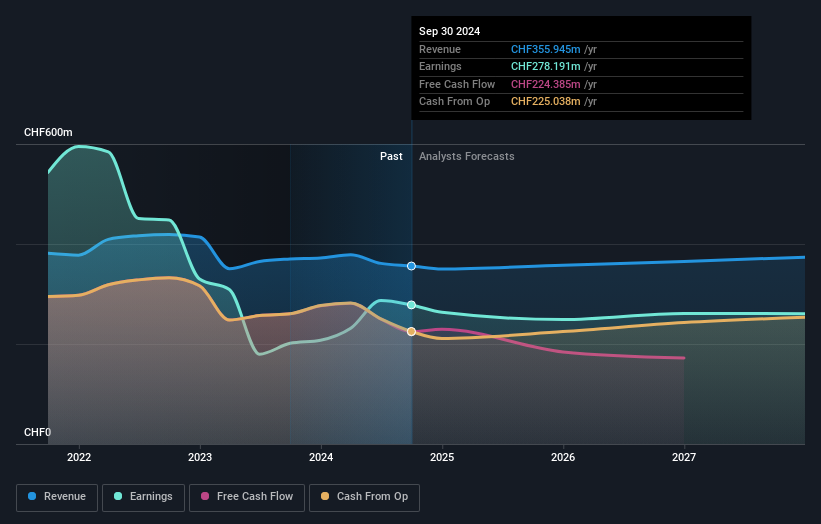The image size is (821, 524).
Task: Toggle the Free Cash Flow legend button
Action: click(x=247, y=497)
